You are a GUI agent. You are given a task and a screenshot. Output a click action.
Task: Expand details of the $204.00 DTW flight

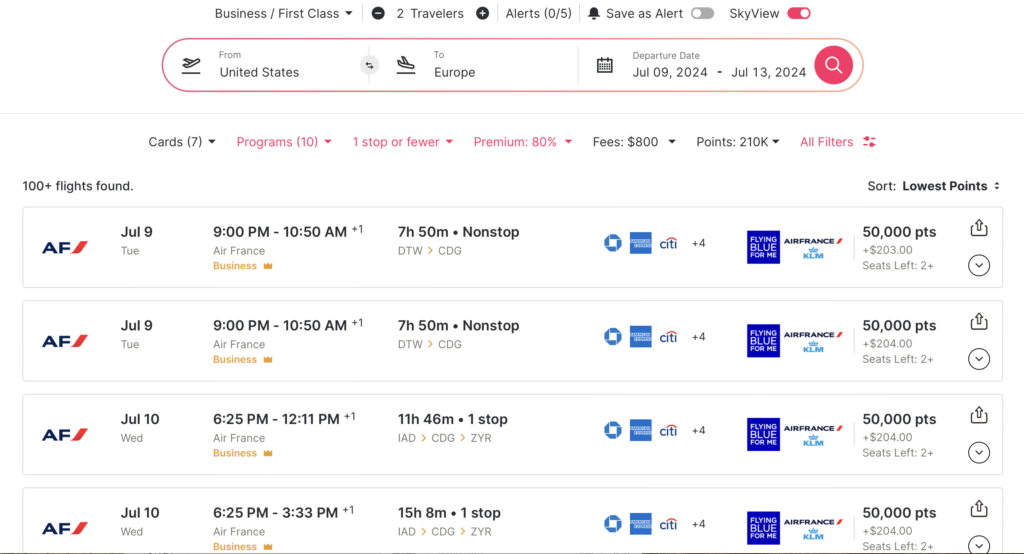(978, 359)
